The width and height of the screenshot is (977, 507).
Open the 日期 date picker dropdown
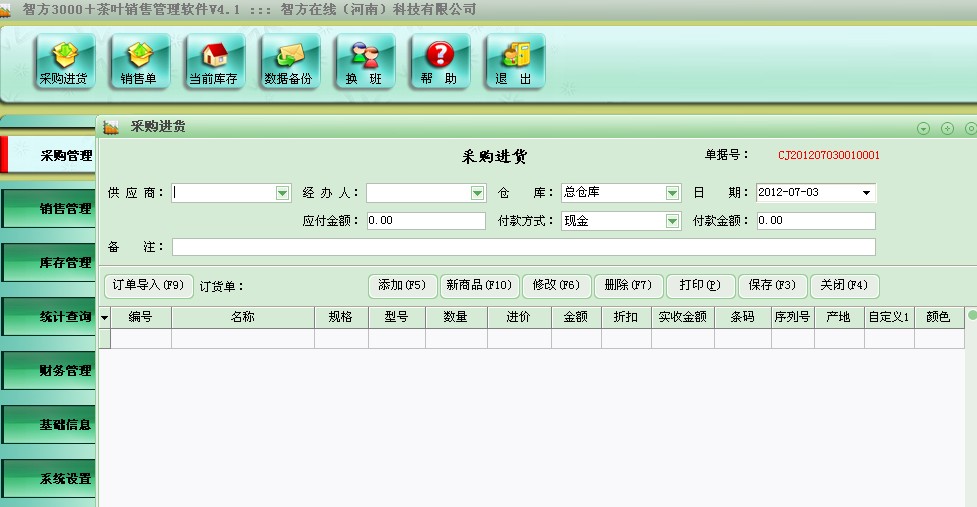point(866,193)
